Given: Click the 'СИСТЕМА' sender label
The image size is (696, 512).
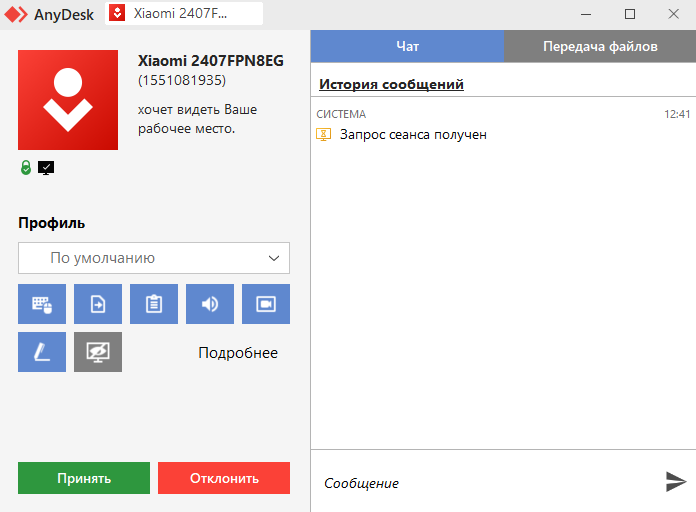Looking at the screenshot, I should point(341,114).
